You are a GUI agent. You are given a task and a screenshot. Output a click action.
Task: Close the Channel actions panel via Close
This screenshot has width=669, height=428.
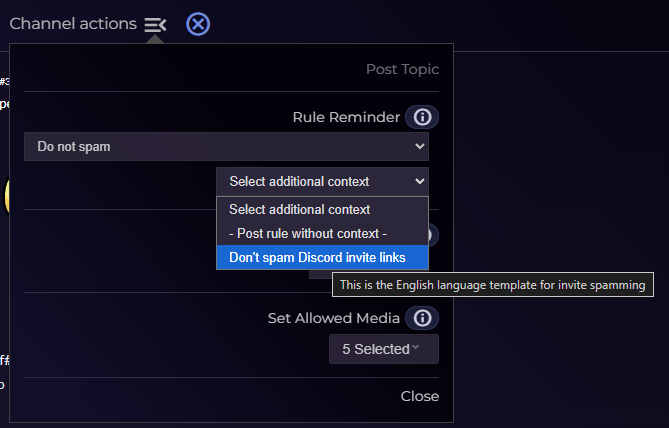420,396
